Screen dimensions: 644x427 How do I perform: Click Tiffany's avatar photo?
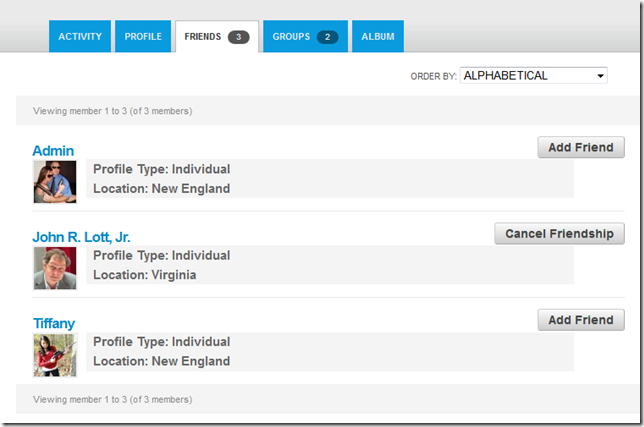coord(55,355)
